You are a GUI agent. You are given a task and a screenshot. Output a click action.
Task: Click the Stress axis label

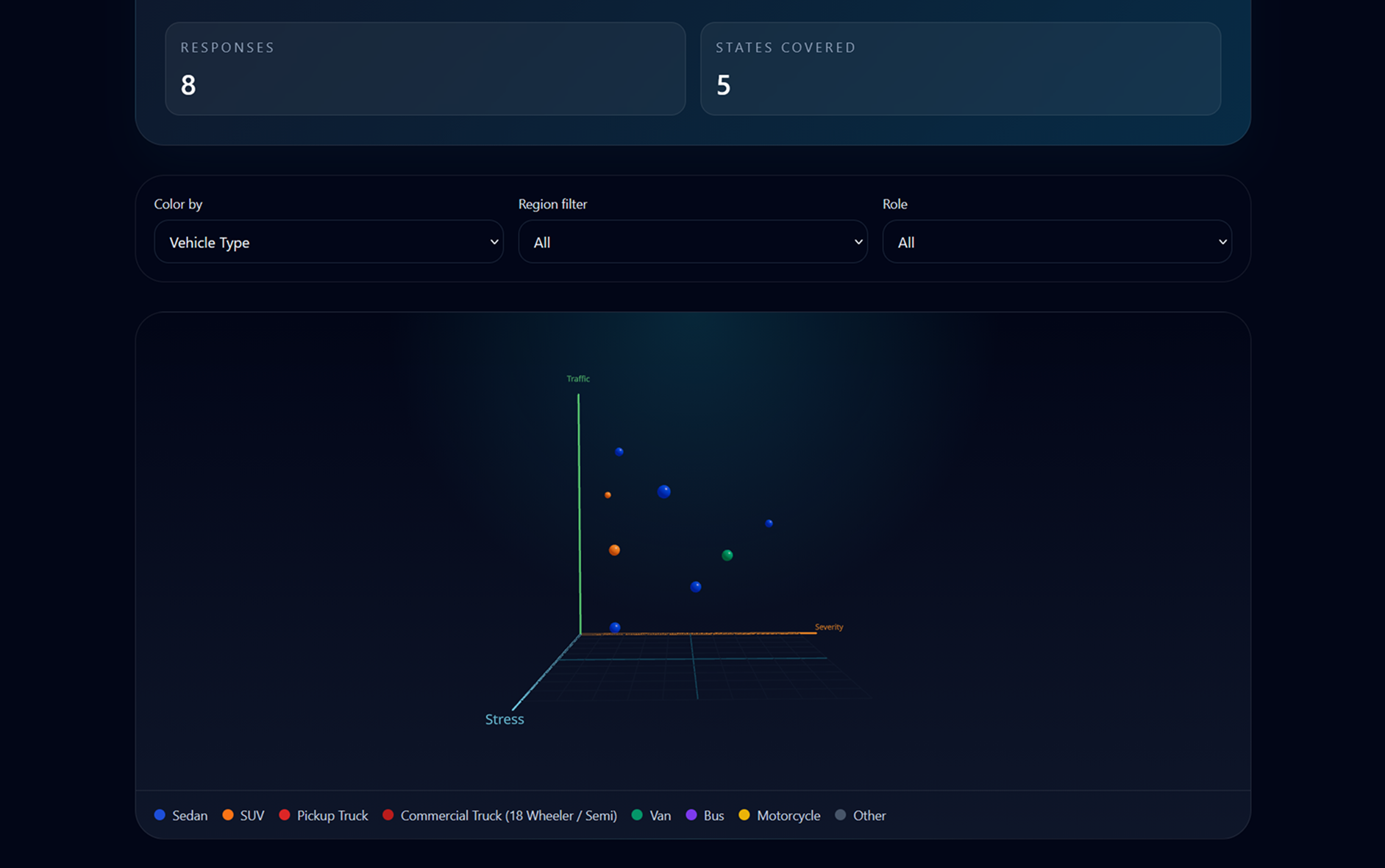[x=504, y=719]
